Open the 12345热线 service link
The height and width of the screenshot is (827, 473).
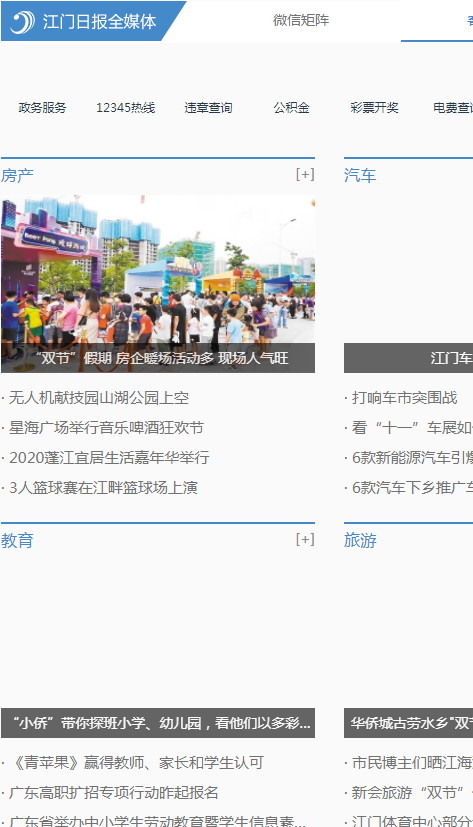pyautogui.click(x=126, y=108)
